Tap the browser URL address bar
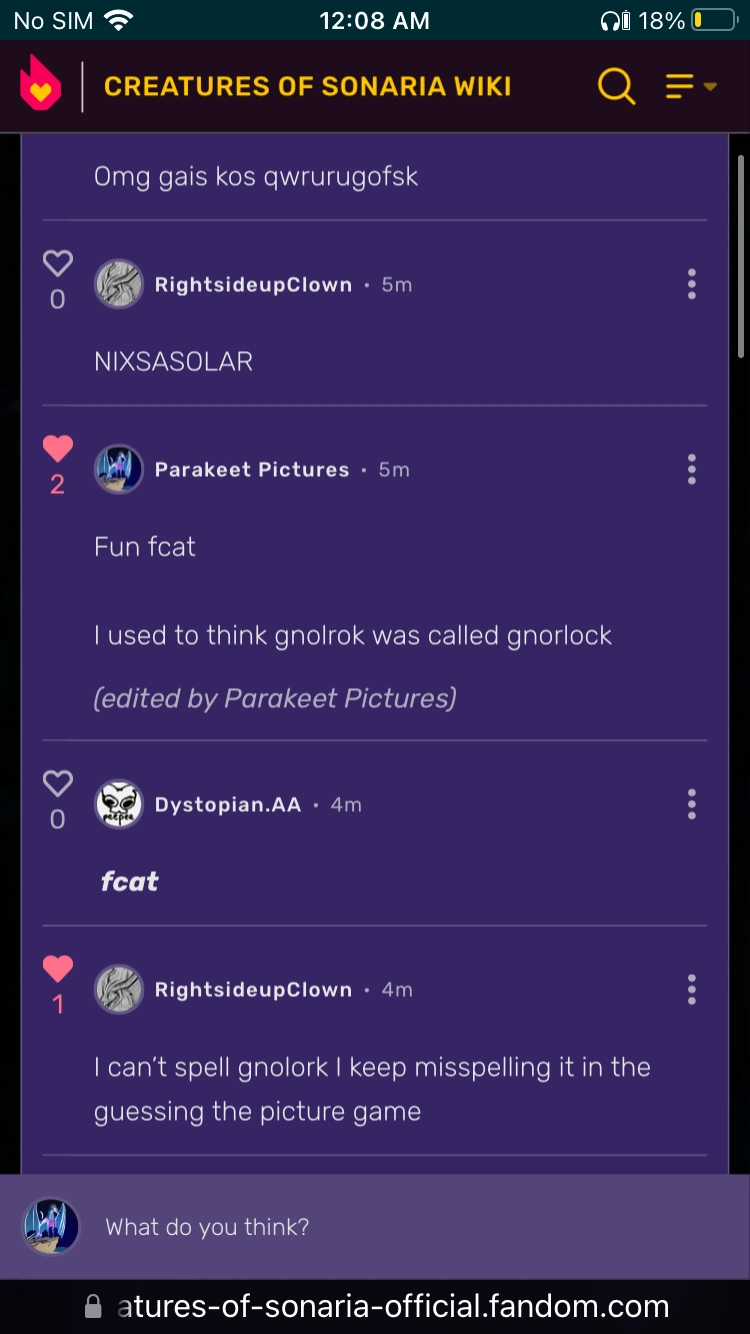 (x=392, y=1306)
